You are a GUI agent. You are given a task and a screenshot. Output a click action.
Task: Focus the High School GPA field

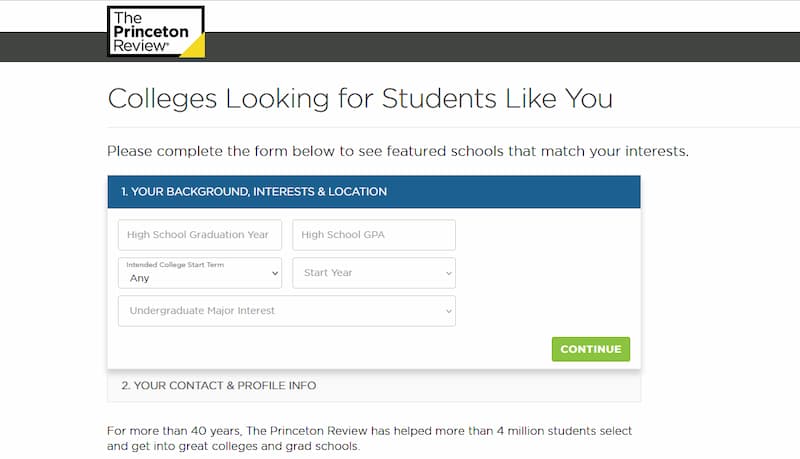click(x=374, y=235)
